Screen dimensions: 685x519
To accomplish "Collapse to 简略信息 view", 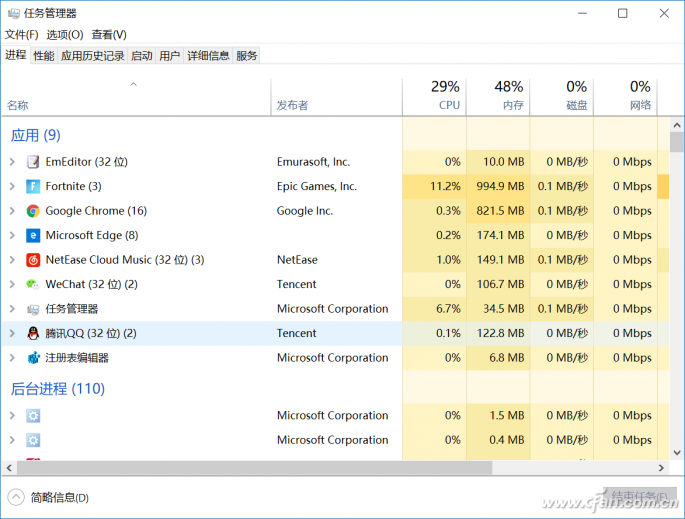I will [x=48, y=497].
